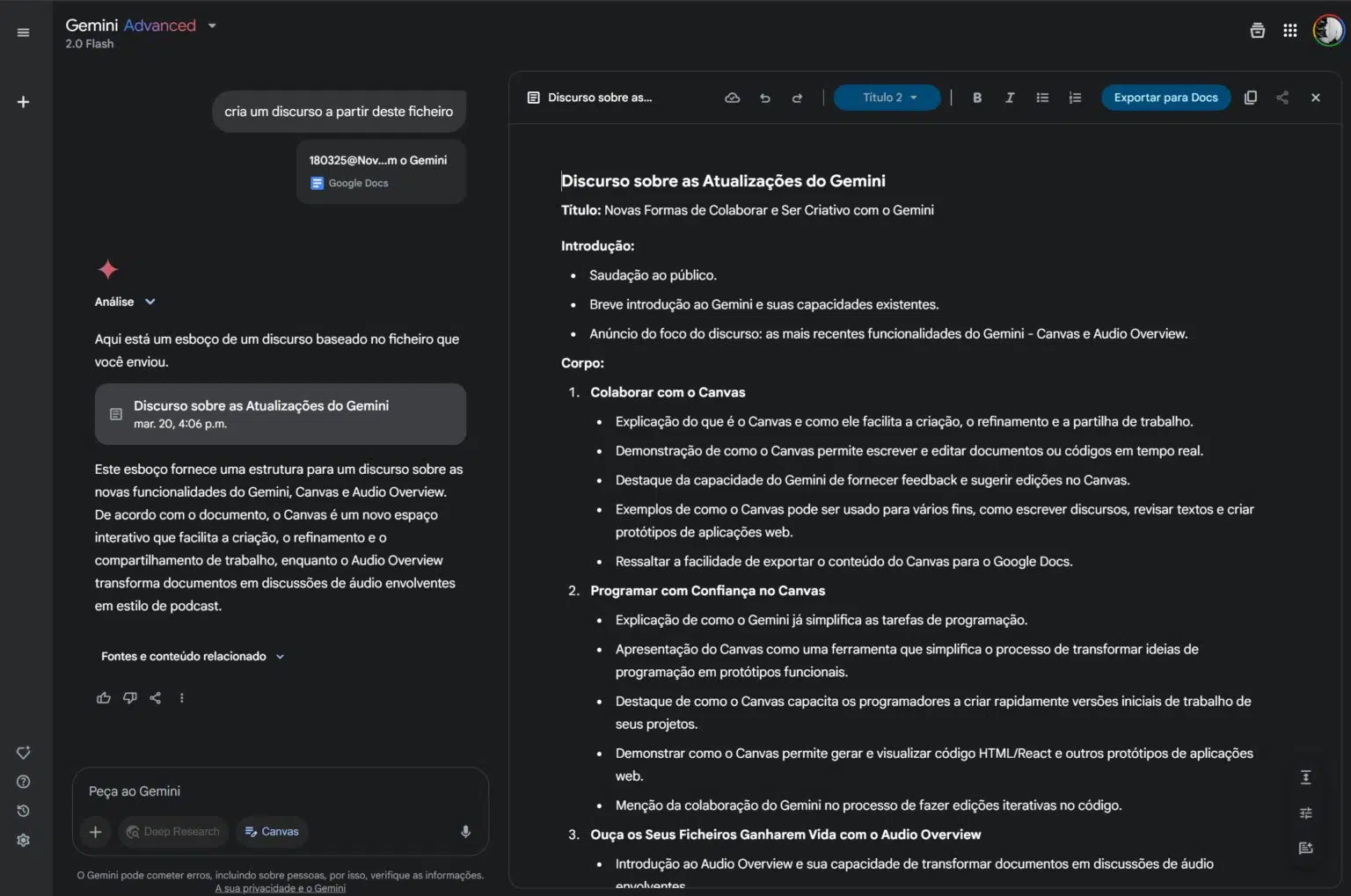Click the cloud save status icon
This screenshot has height=896, width=1351.
(x=732, y=98)
